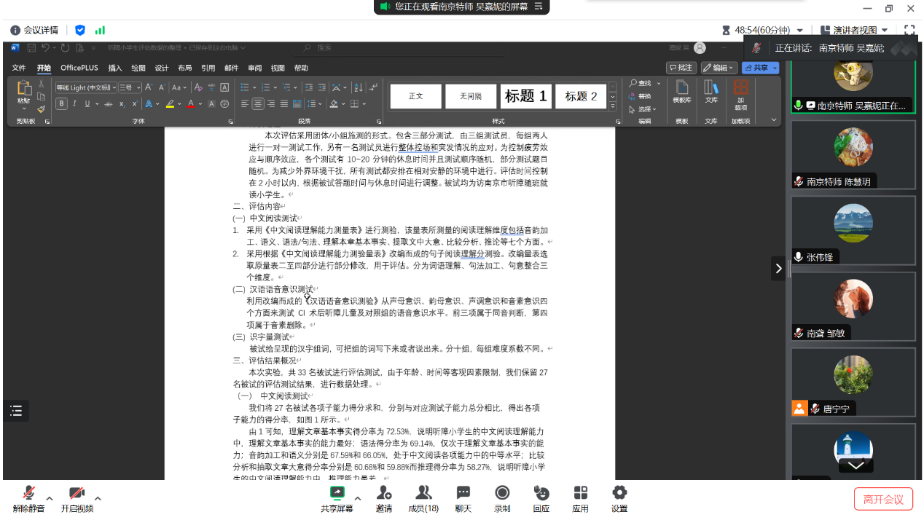The image size is (924, 520).
Task: Open the 文件 menu in Word
Action: click(19, 68)
